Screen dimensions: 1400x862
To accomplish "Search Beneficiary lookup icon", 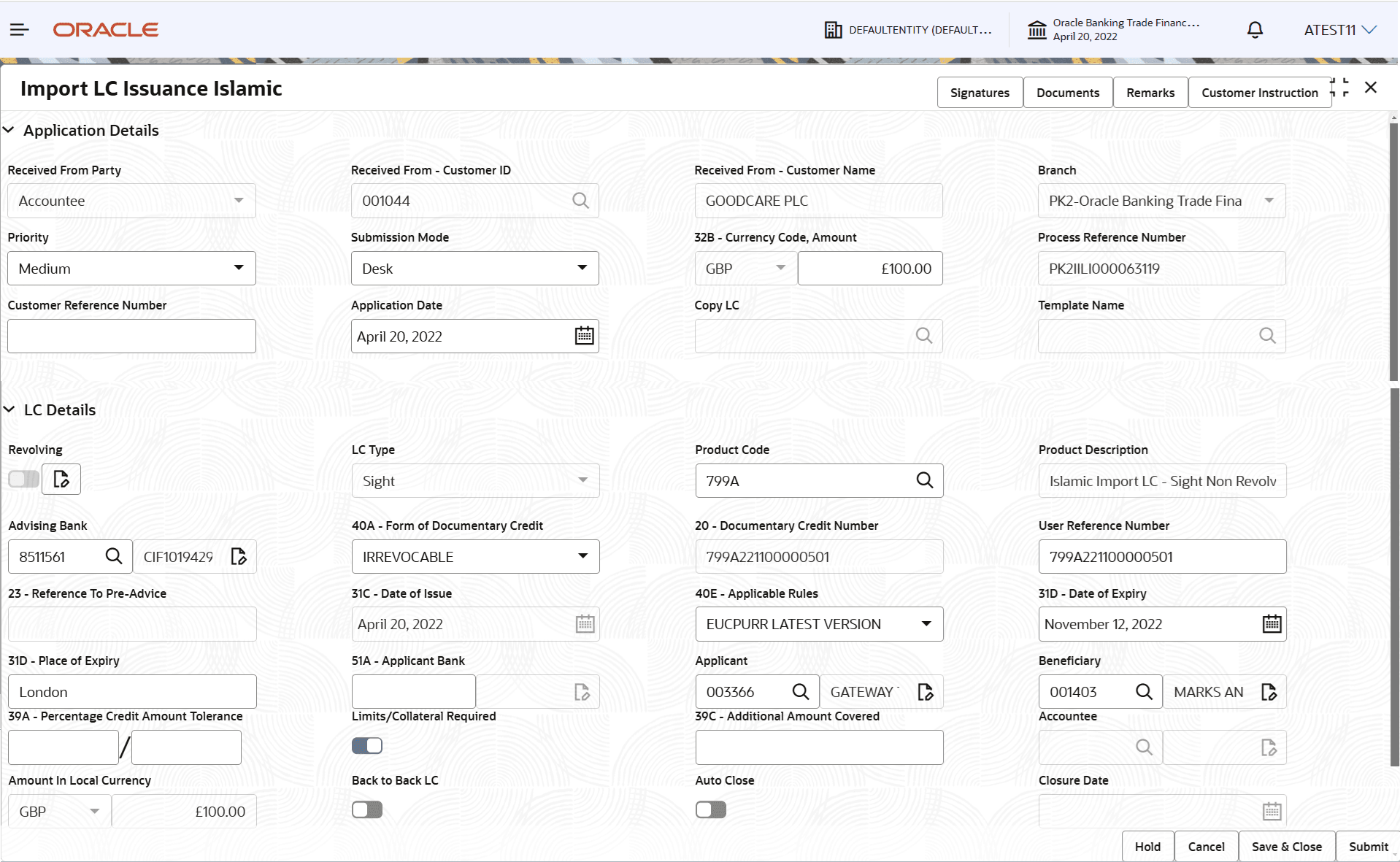I will pos(1144,691).
